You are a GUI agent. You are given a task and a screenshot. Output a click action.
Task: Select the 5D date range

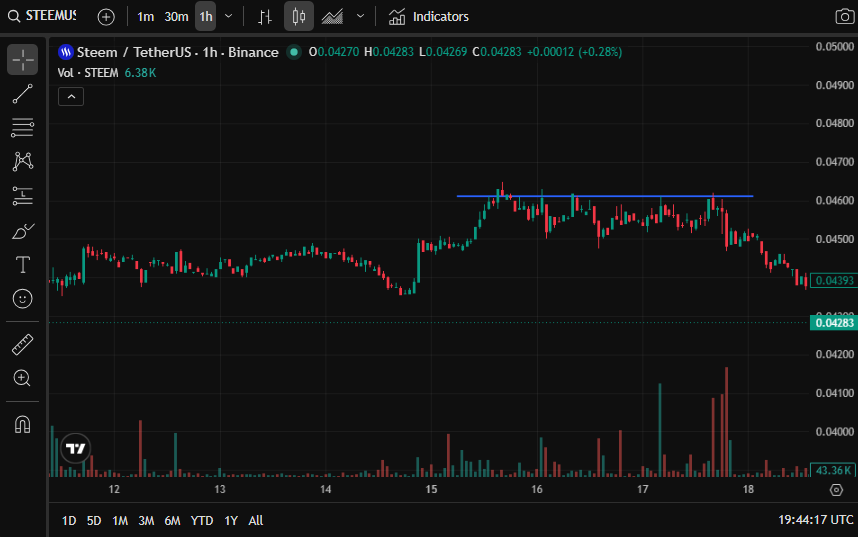tap(94, 521)
